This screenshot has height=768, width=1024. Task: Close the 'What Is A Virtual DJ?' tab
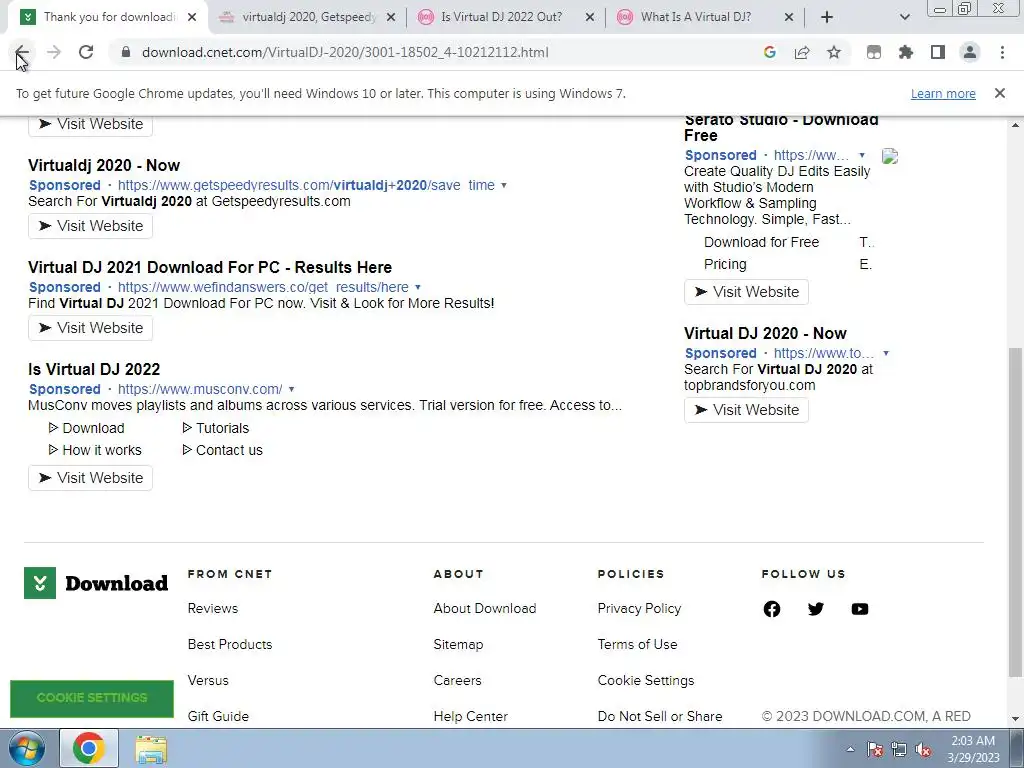click(789, 18)
